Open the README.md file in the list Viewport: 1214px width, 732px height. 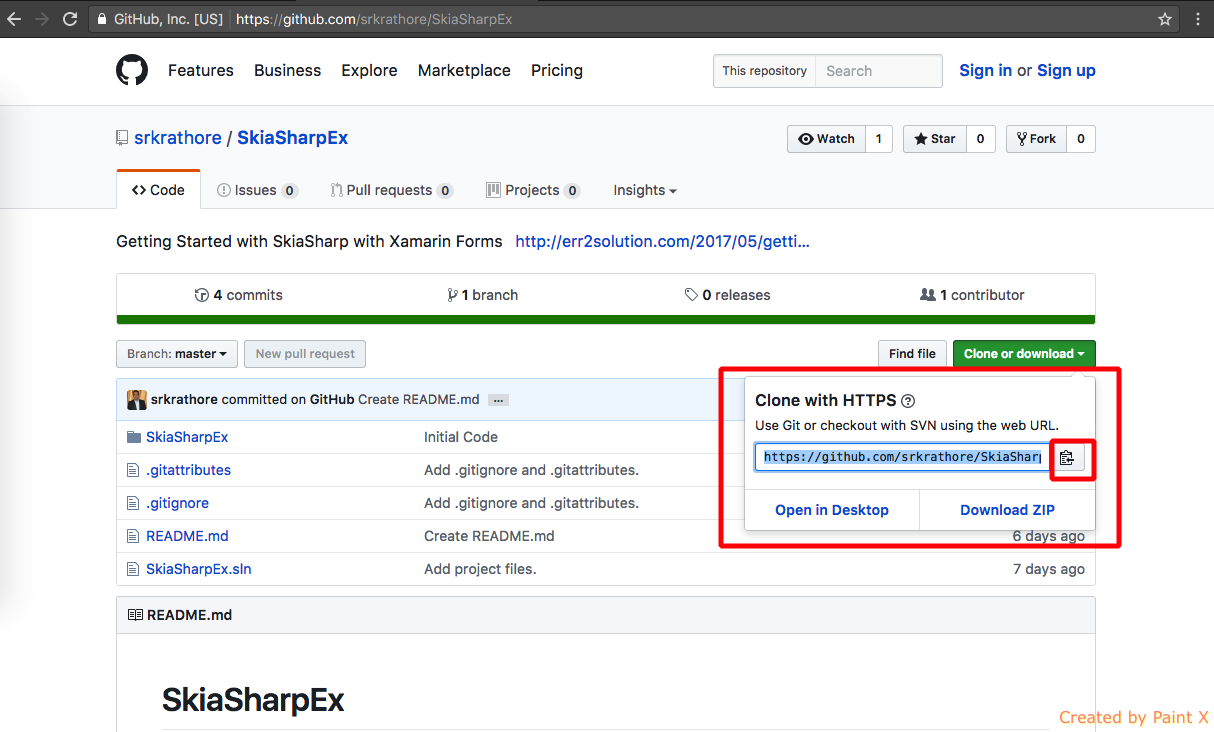(x=187, y=536)
